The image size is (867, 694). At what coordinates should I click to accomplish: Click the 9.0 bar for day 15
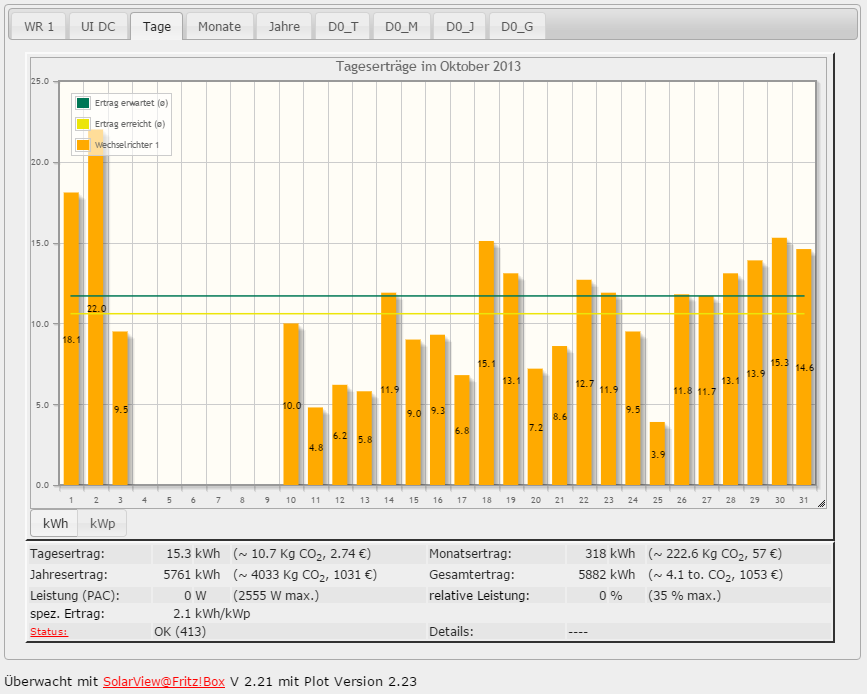[414, 413]
